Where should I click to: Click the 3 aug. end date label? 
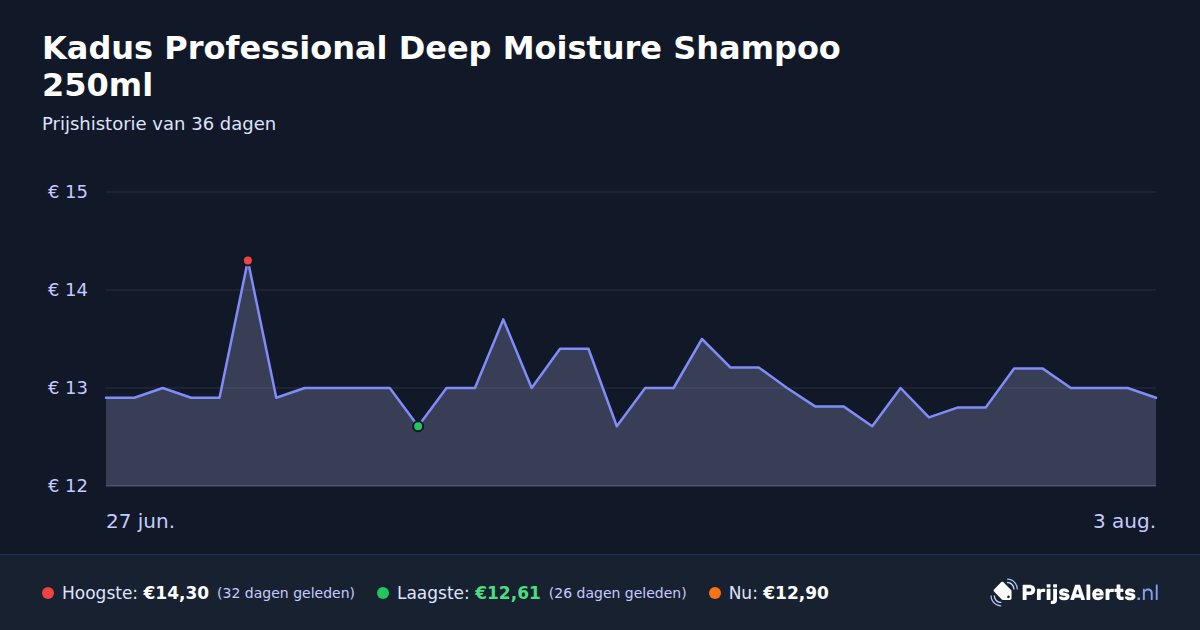(1124, 522)
